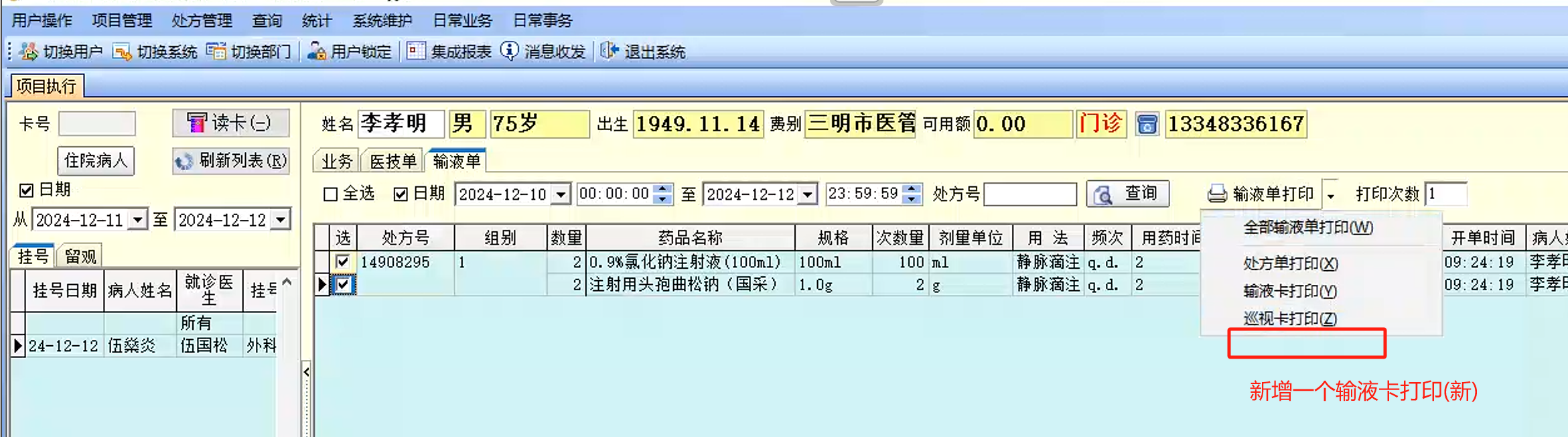Viewport: 1568px width, 437px height.
Task: Click the 读卡 card reader button
Action: click(x=231, y=123)
